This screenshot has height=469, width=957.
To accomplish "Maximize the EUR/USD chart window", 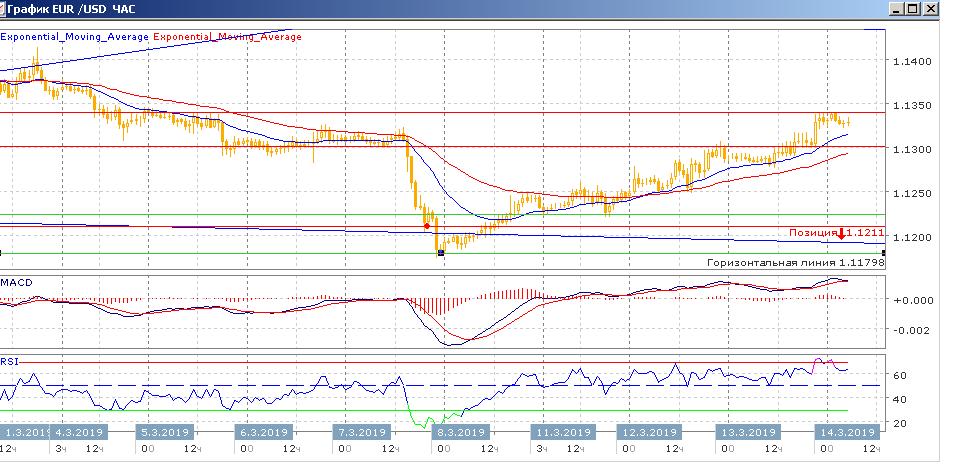I will (912, 9).
